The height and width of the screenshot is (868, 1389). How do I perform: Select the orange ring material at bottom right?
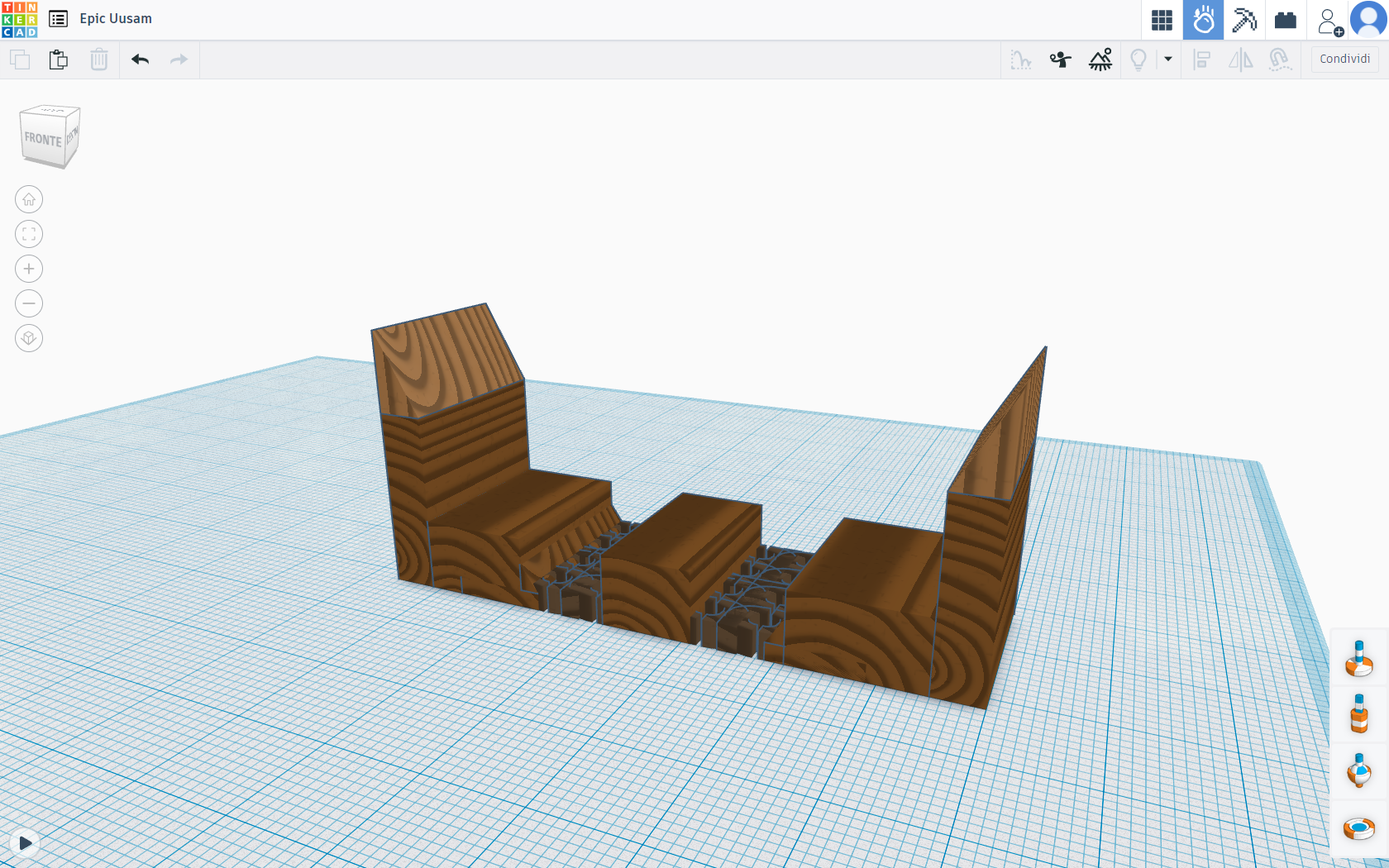point(1358,827)
